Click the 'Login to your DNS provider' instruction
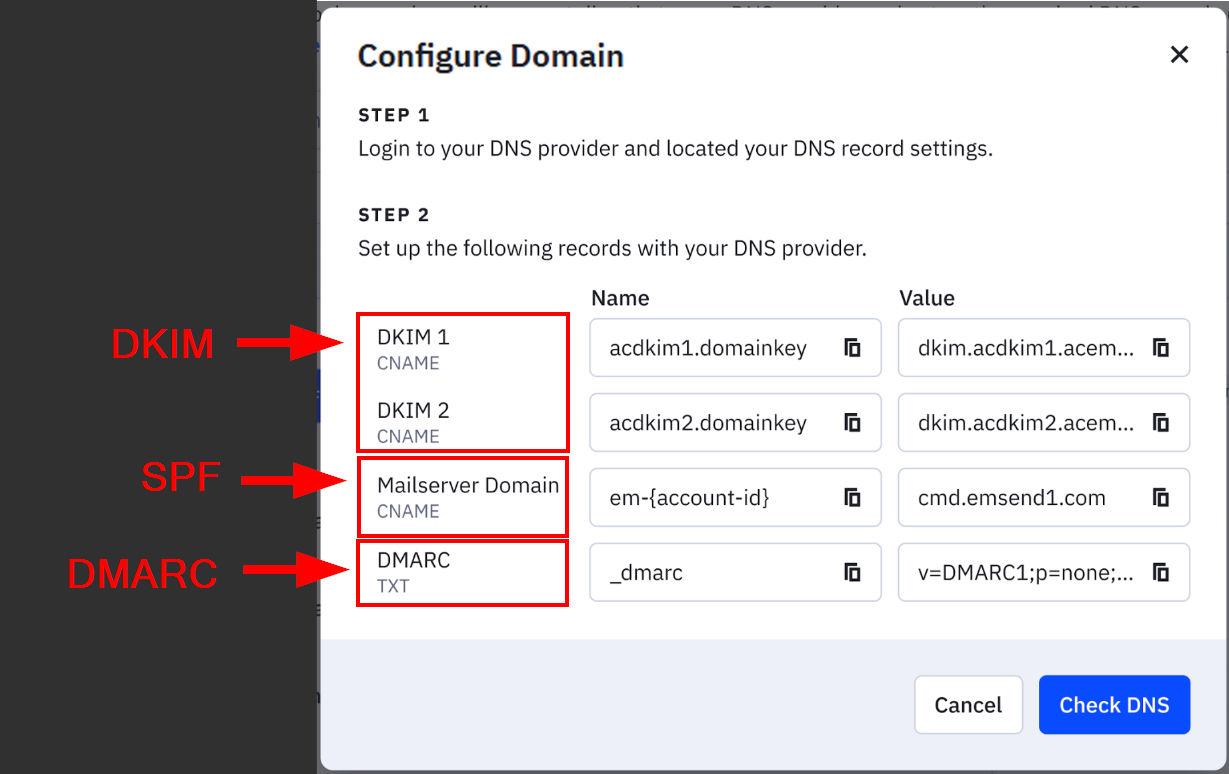This screenshot has height=774, width=1229. tap(675, 150)
